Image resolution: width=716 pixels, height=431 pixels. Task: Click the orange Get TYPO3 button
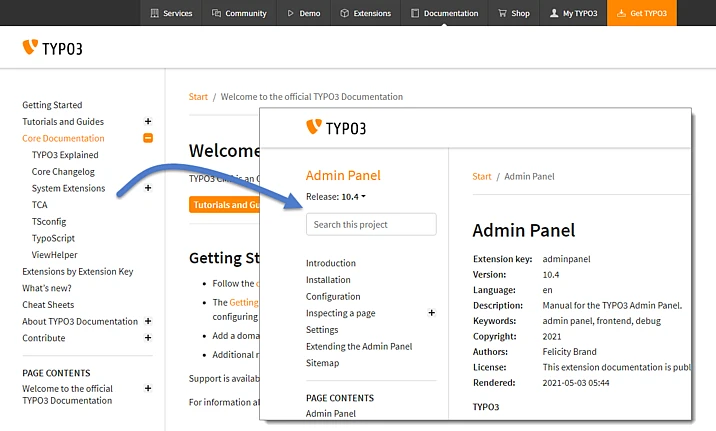click(x=641, y=13)
